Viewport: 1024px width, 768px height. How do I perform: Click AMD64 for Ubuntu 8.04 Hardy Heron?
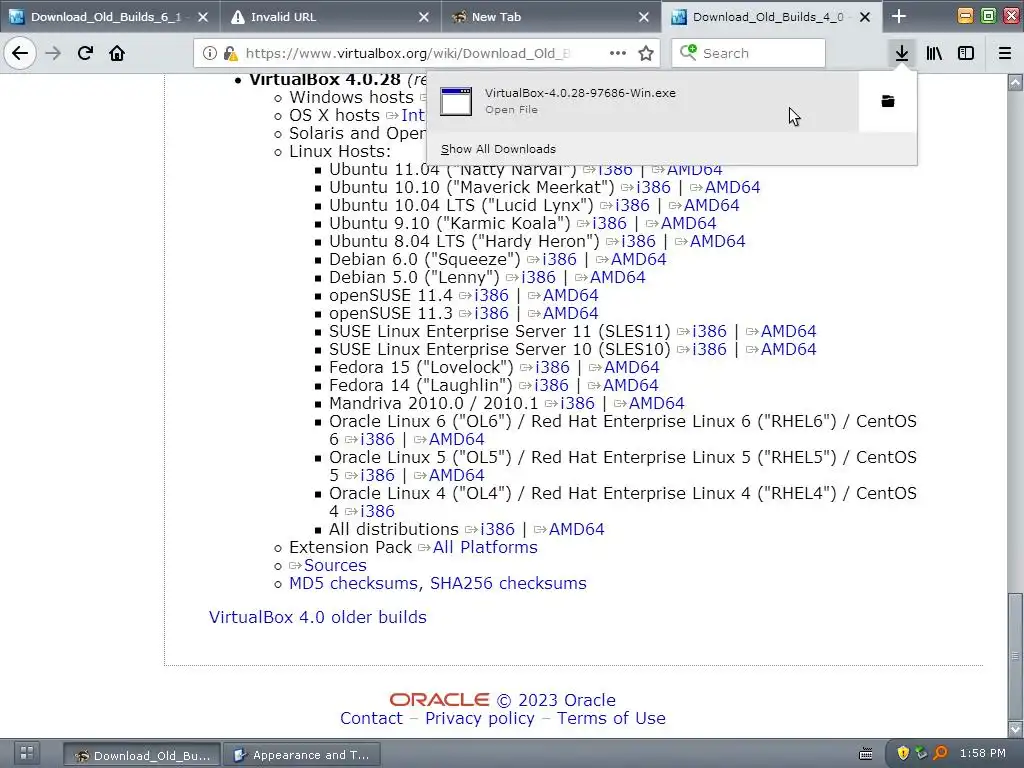pos(717,242)
